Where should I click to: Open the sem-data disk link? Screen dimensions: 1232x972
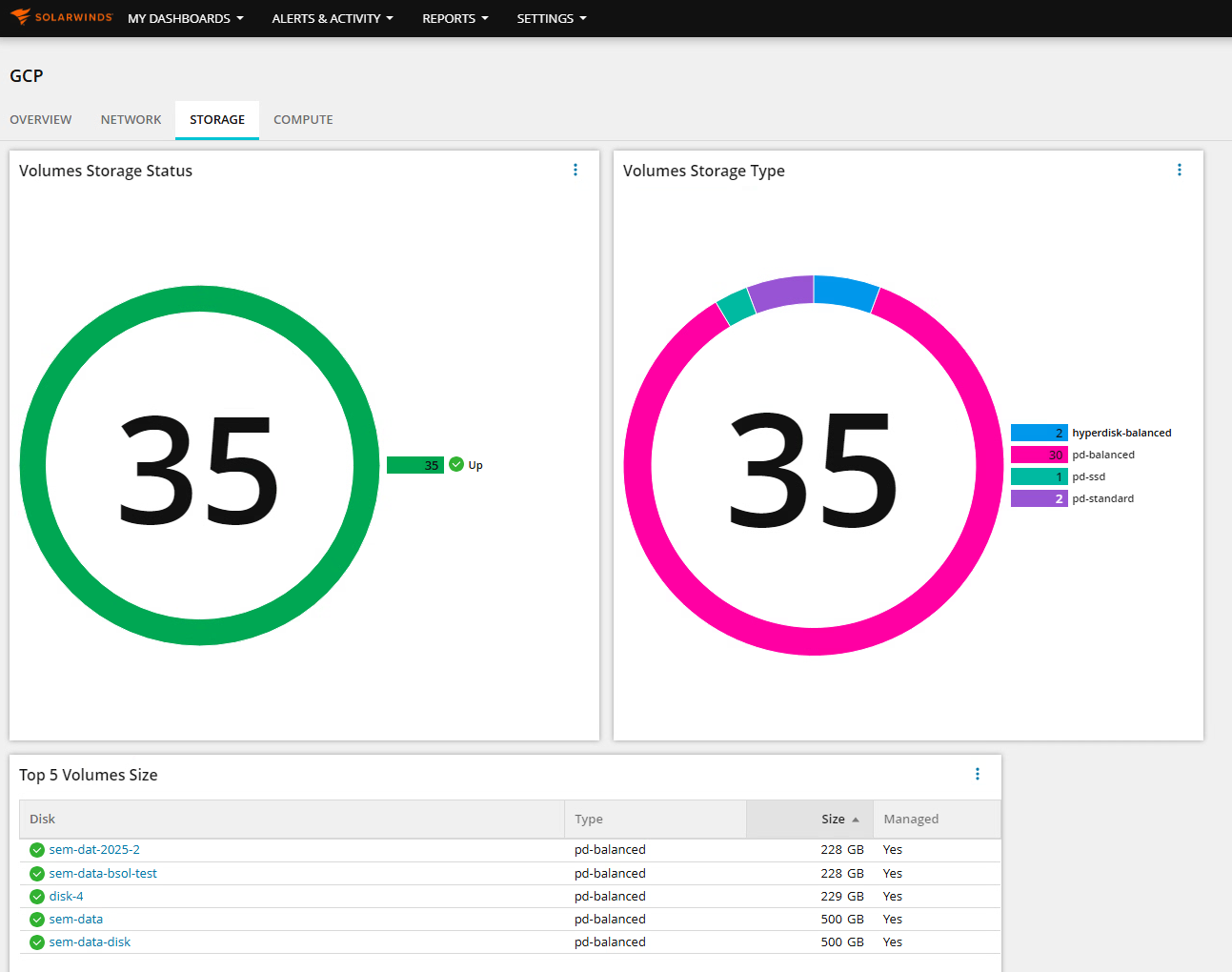[76, 919]
